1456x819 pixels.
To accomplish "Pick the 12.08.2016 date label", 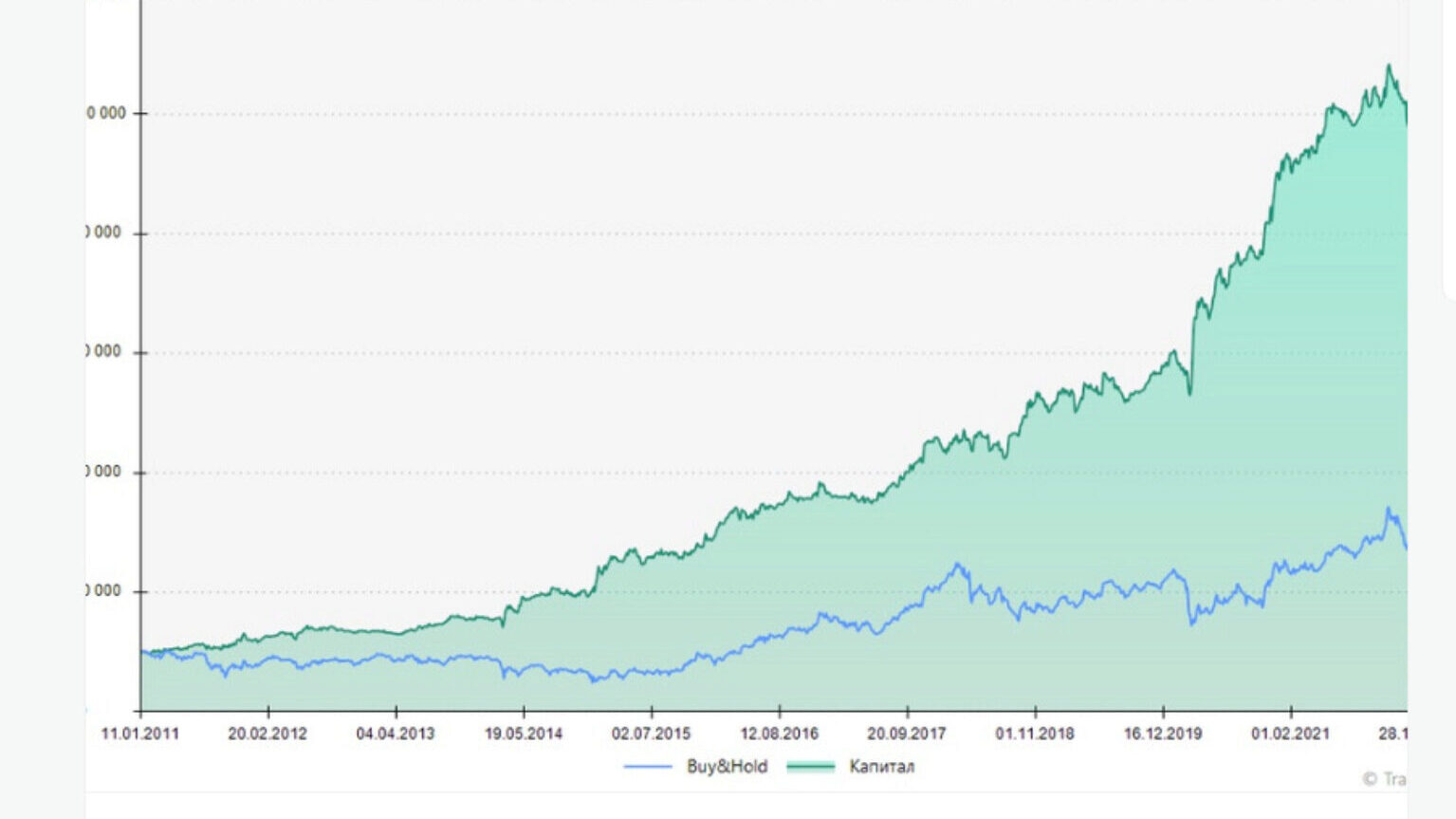I will click(x=779, y=734).
